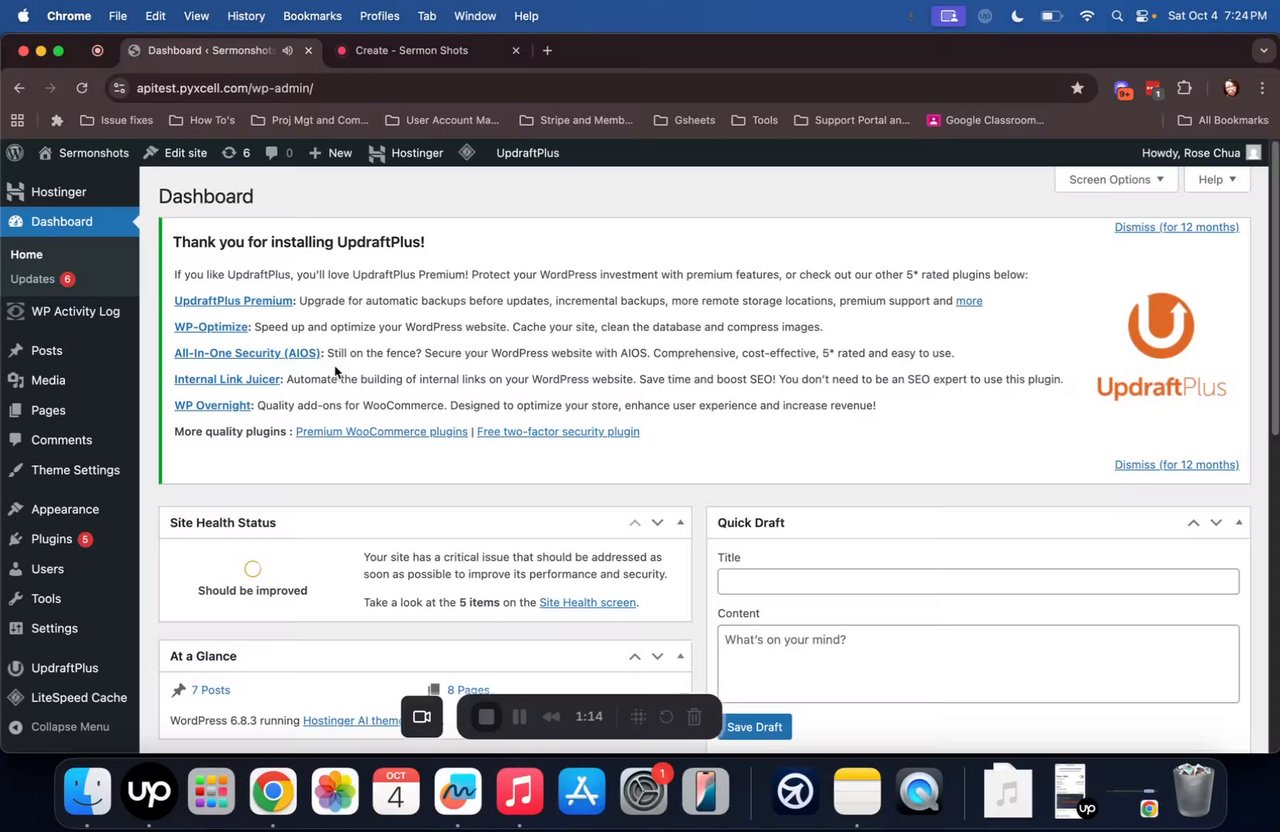Image resolution: width=1280 pixels, height=832 pixels.
Task: Open the 6 pending updates icon
Action: [x=236, y=153]
